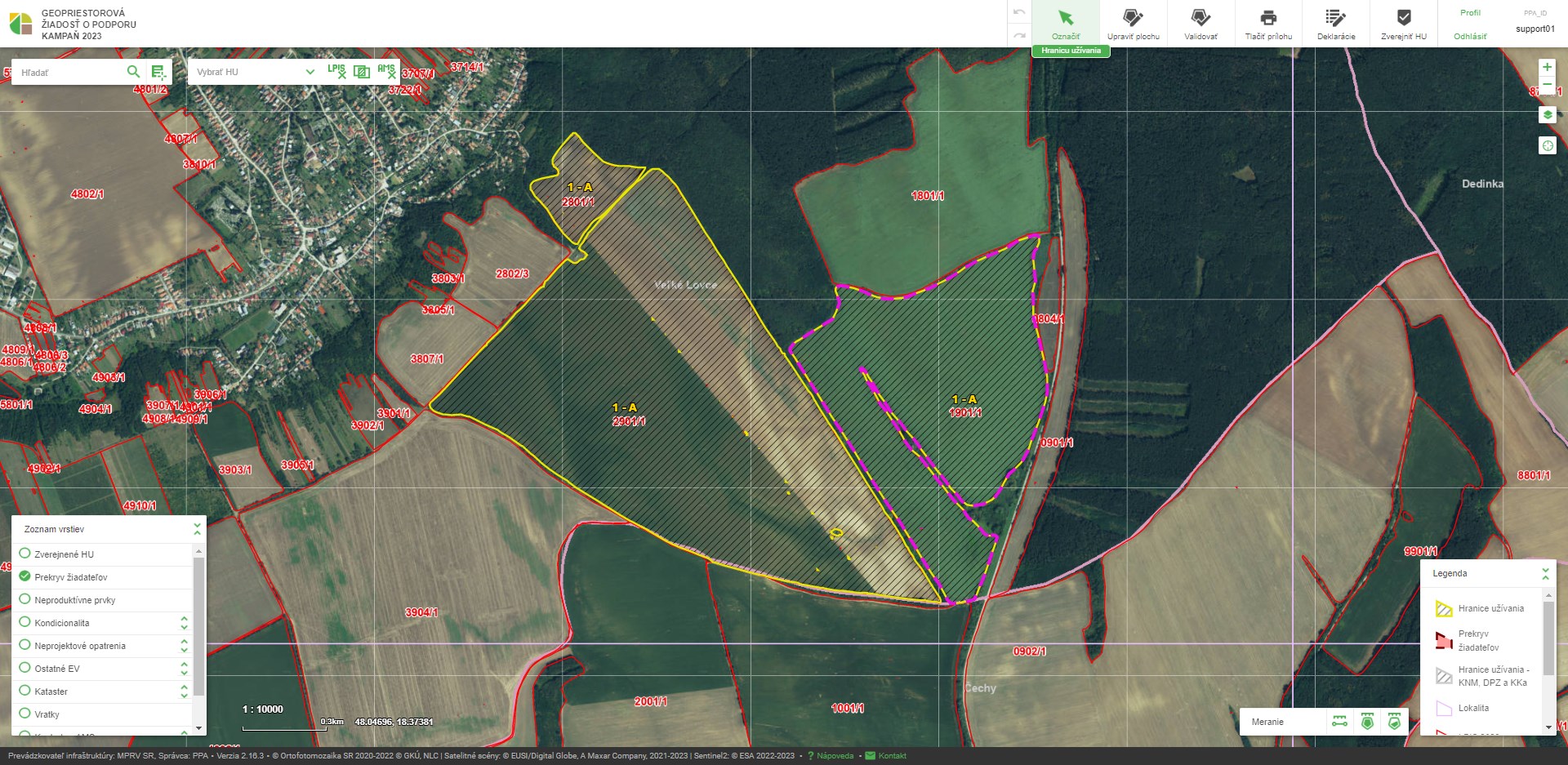Open the advanced search list icon
Screen dimensions: 1568x765
coord(158,72)
